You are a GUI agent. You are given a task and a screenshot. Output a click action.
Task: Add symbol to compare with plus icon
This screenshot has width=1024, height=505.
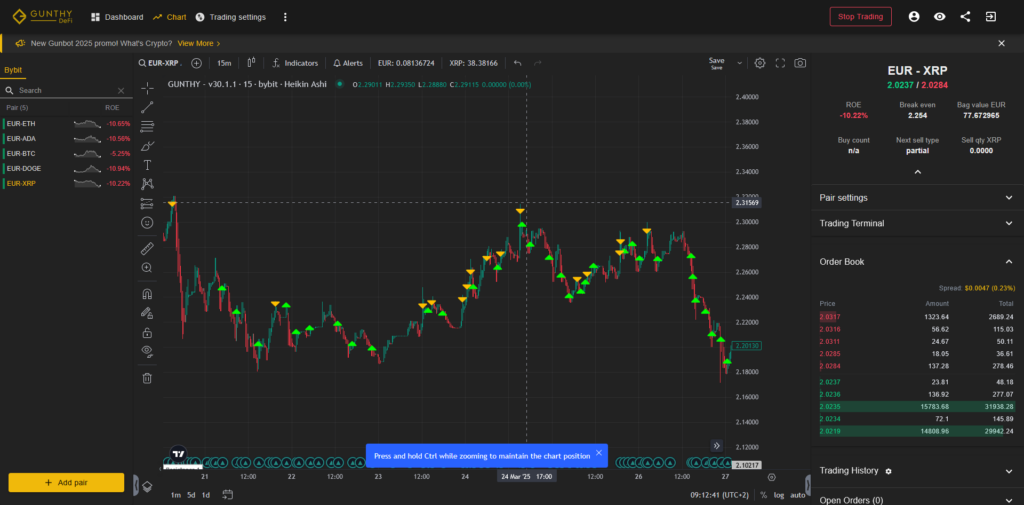196,63
